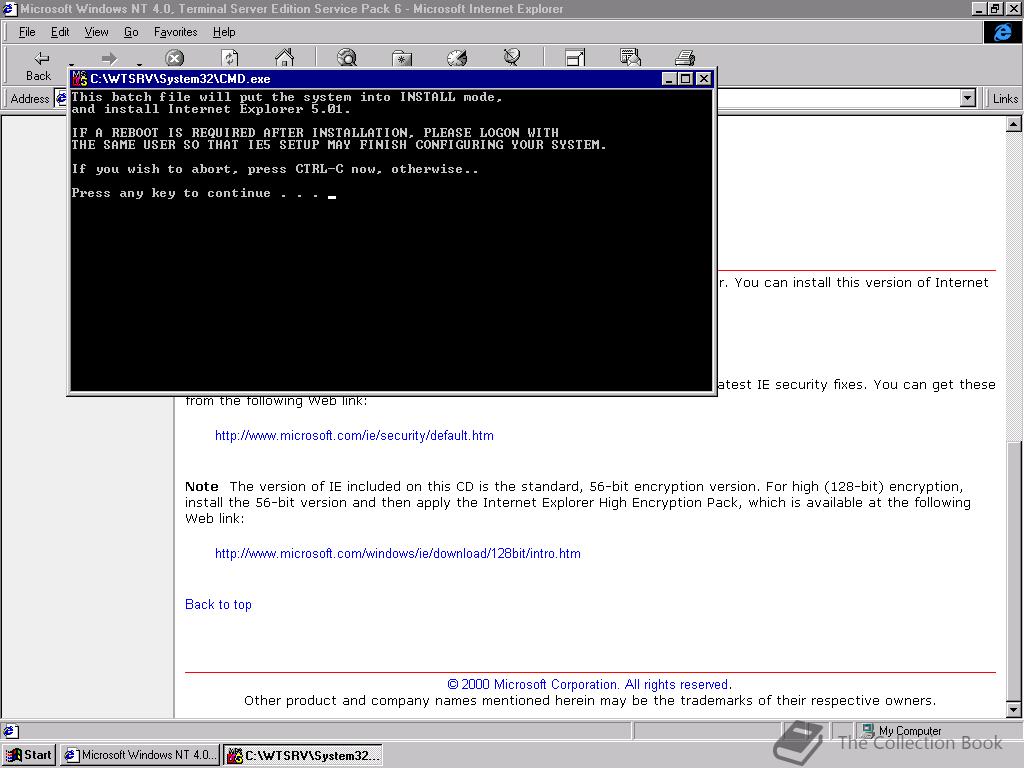Click the IE document icon in title bar
The height and width of the screenshot is (768, 1024).
[x=9, y=8]
